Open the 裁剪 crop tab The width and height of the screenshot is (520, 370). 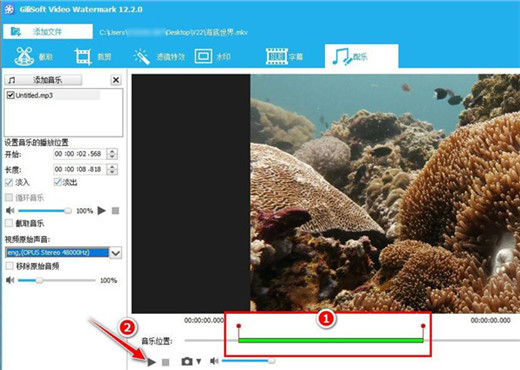click(x=93, y=56)
